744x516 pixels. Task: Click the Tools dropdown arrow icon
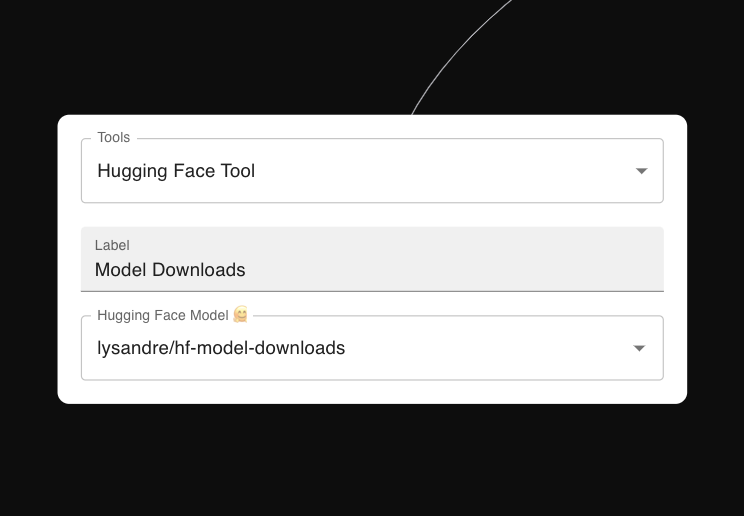[641, 171]
